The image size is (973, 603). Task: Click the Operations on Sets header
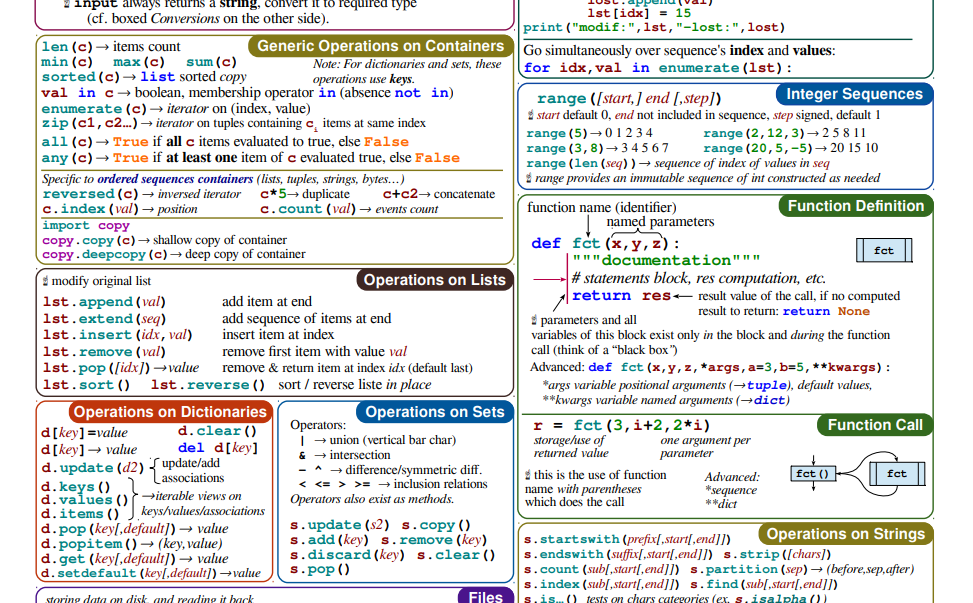pyautogui.click(x=434, y=411)
